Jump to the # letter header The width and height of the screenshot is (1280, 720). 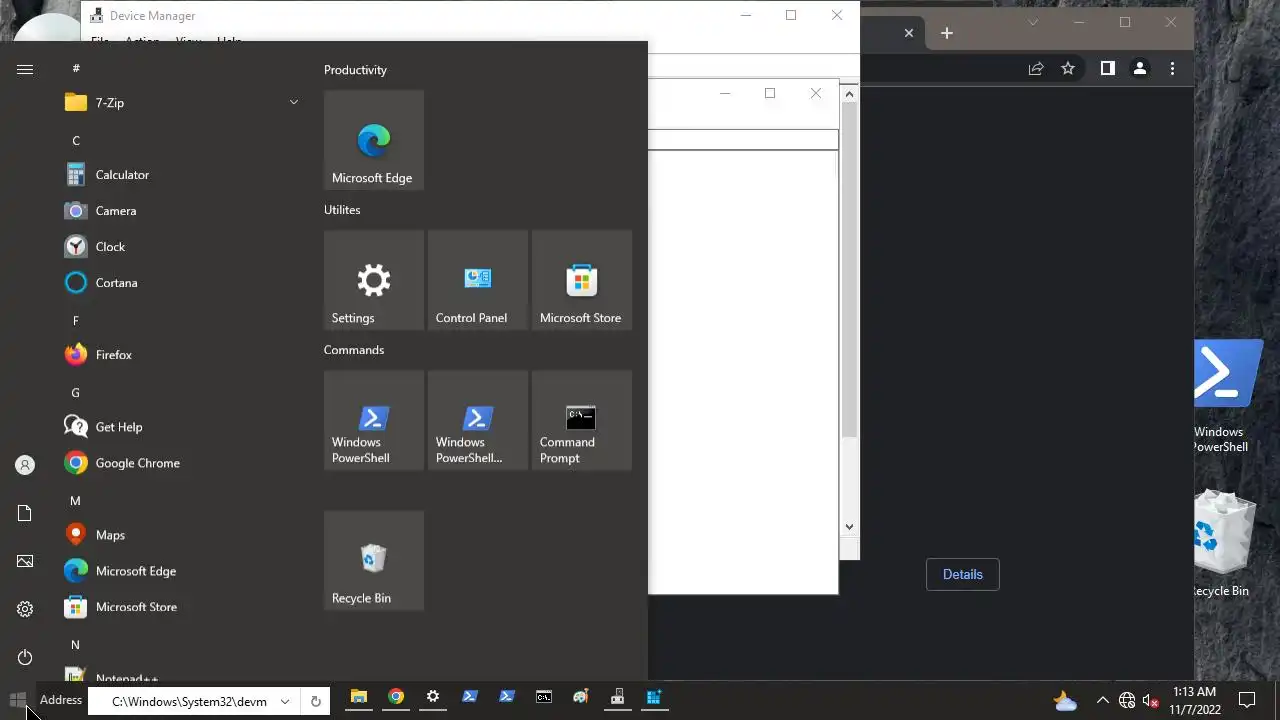(76, 68)
